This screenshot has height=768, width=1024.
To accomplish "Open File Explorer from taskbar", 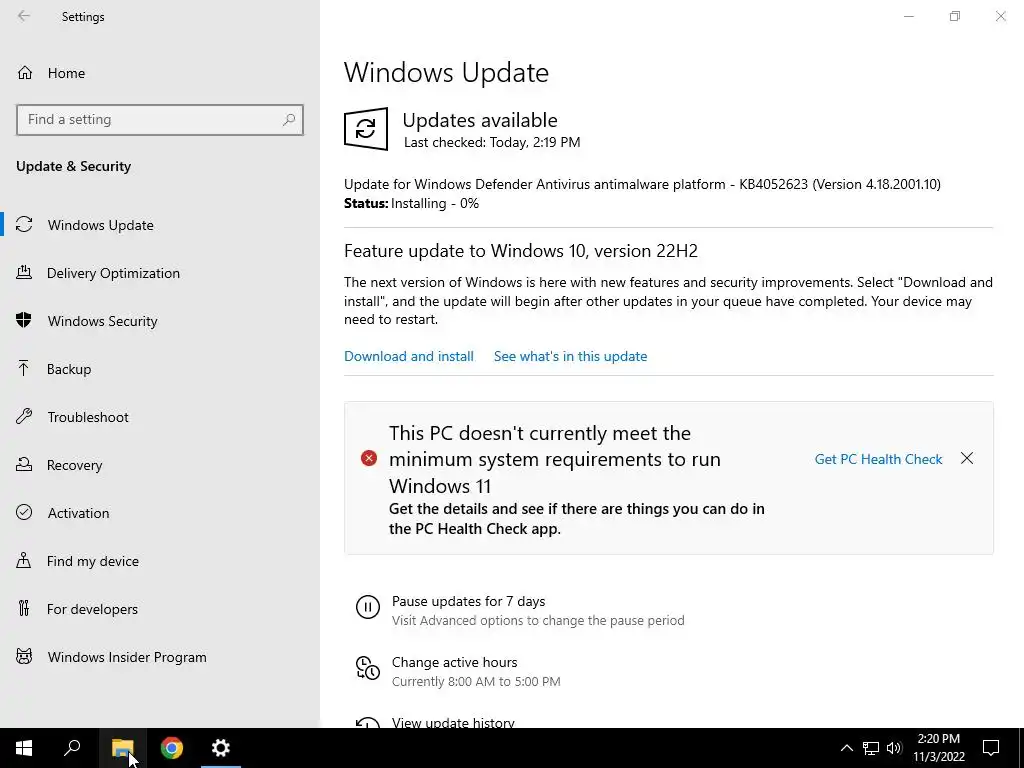I will coord(122,748).
